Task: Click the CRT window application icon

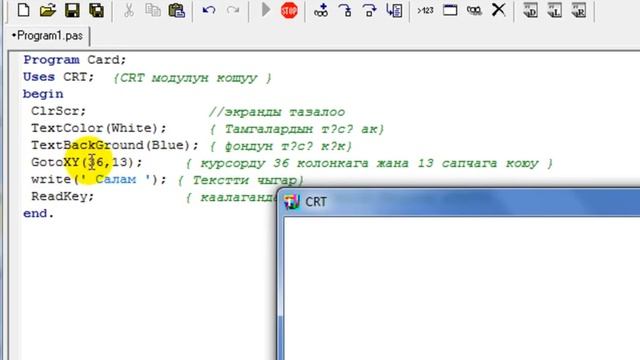Action: [x=292, y=202]
